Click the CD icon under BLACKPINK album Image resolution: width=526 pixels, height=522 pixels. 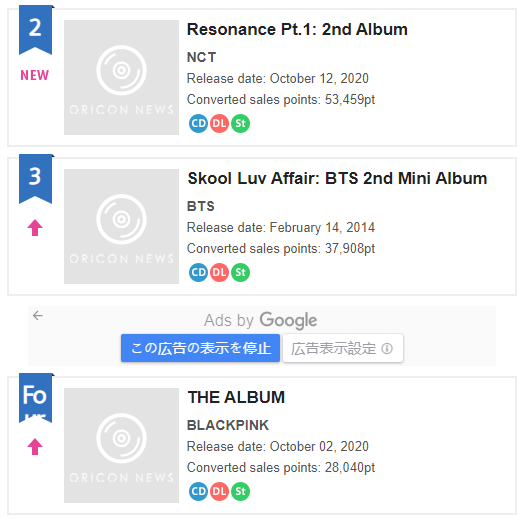click(x=198, y=491)
